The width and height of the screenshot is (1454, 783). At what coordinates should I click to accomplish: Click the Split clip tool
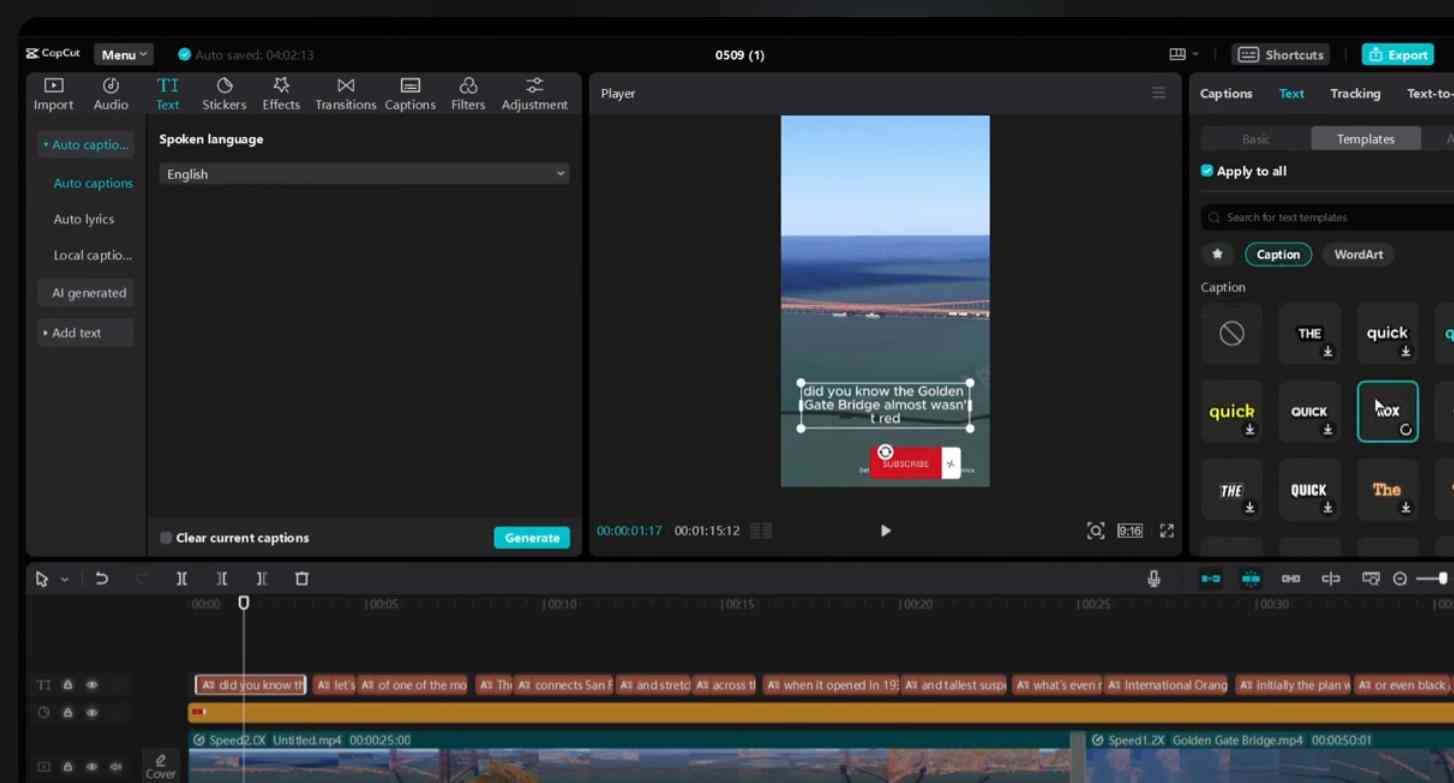point(181,578)
